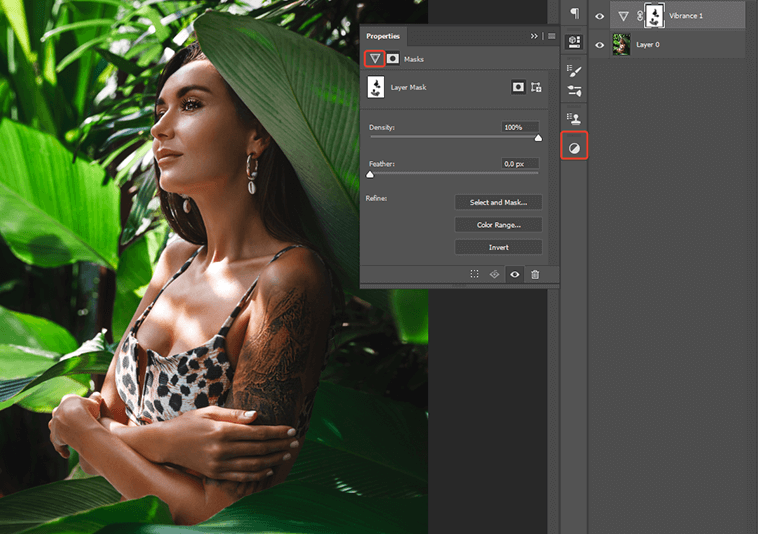Open the Properties panel icon in the dock strip
Screen dimensions: 758x534
(x=574, y=42)
